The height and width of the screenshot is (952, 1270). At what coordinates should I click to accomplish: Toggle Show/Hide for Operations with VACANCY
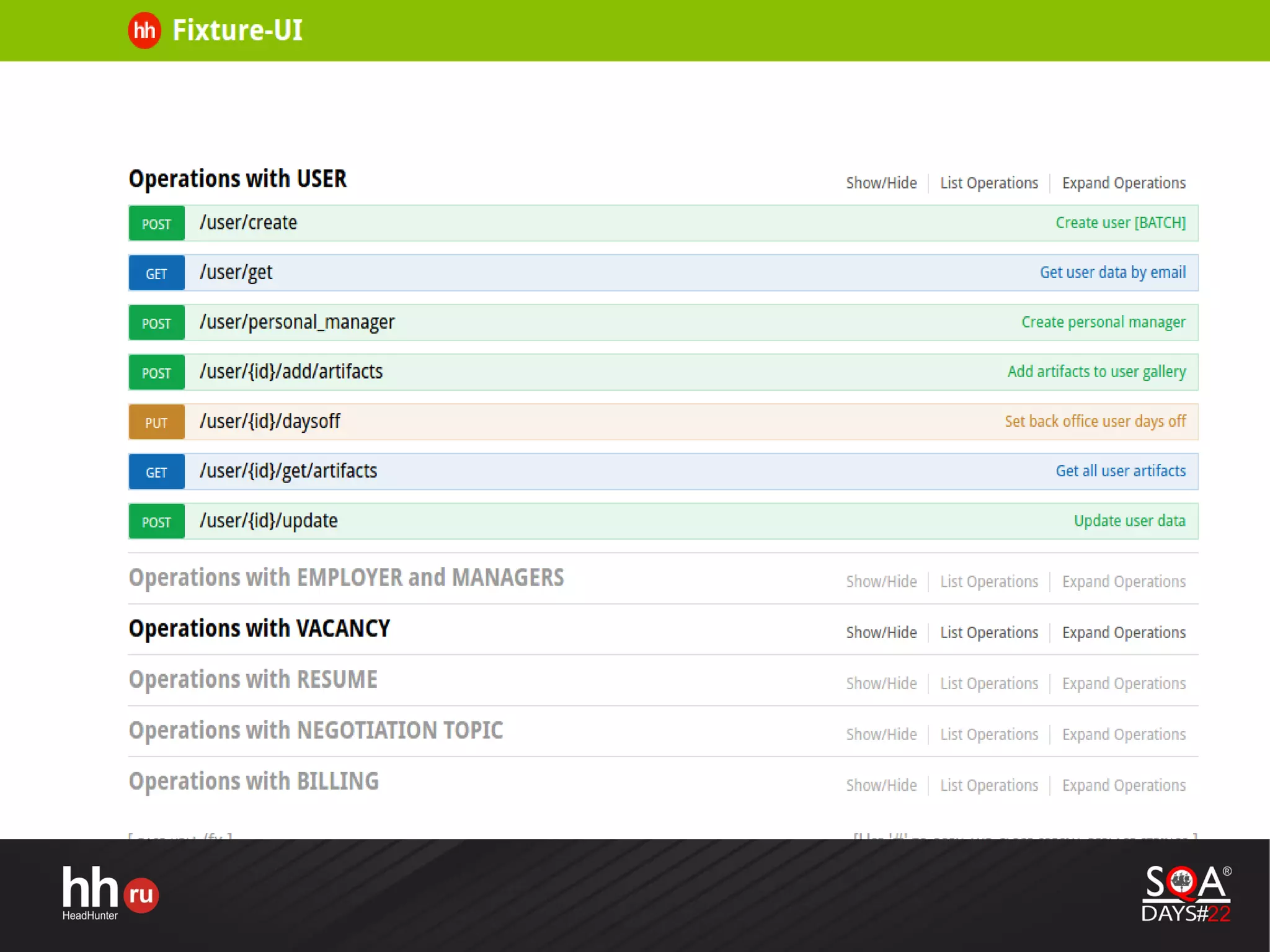[881, 633]
